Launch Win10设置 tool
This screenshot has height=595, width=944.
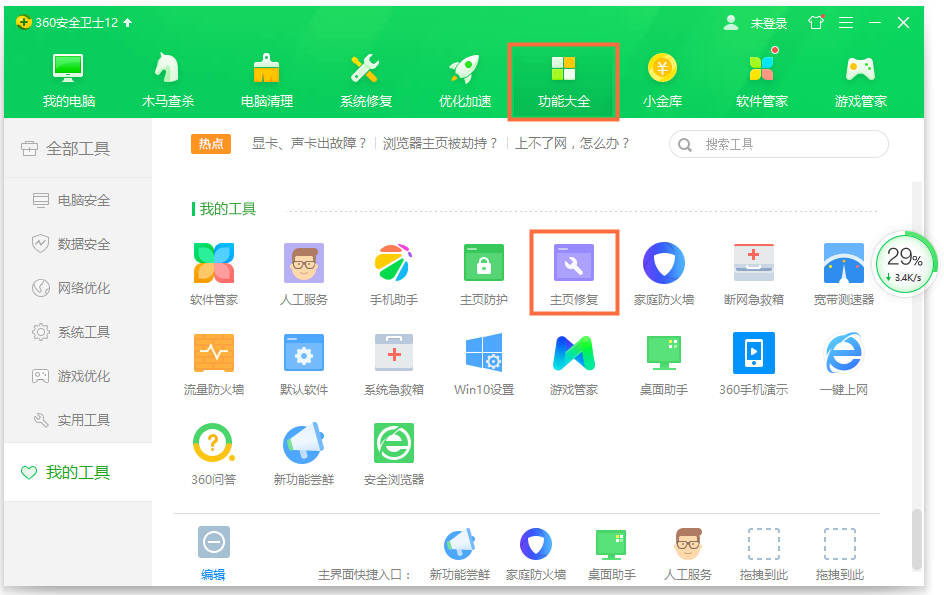(x=483, y=364)
